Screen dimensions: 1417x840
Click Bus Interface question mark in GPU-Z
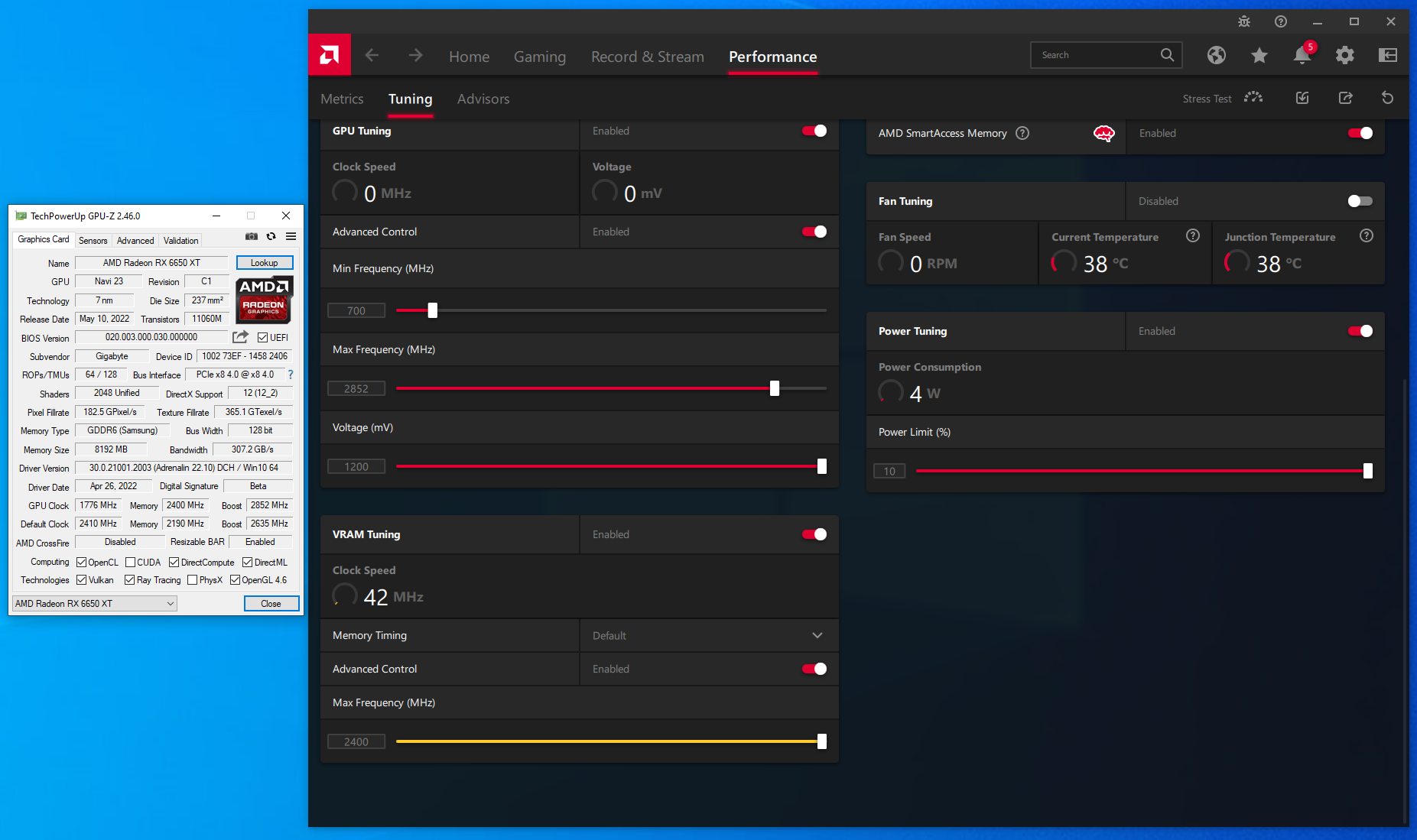coord(291,375)
